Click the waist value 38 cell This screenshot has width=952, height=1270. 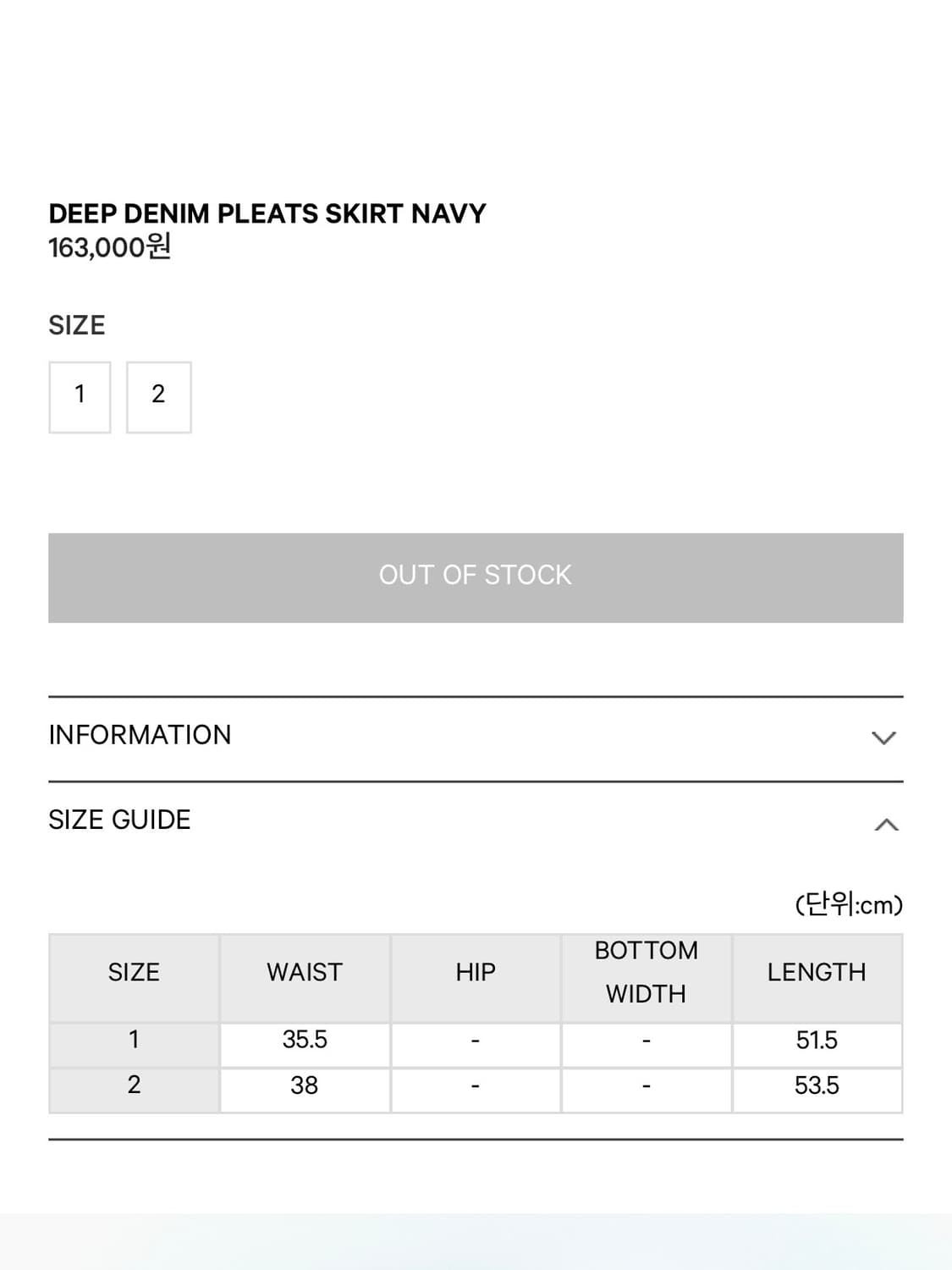(x=305, y=1085)
